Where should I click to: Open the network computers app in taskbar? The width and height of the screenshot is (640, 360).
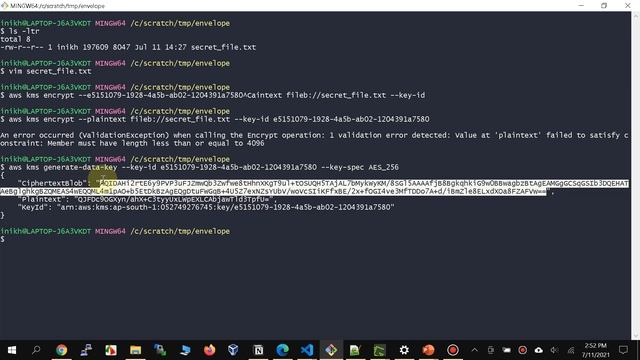86,350
